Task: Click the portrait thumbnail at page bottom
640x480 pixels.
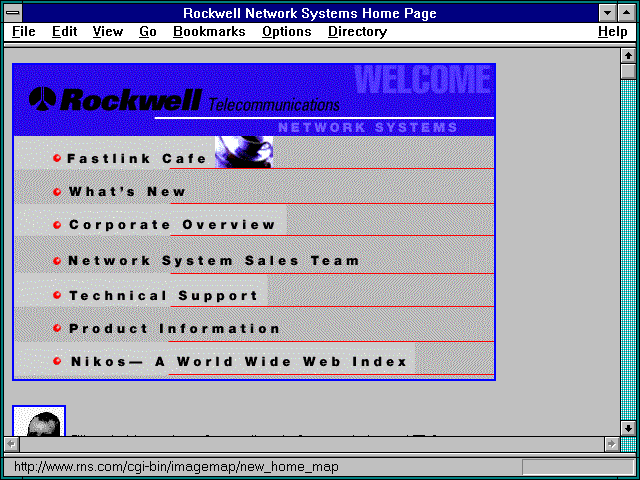Action: click(x=39, y=421)
